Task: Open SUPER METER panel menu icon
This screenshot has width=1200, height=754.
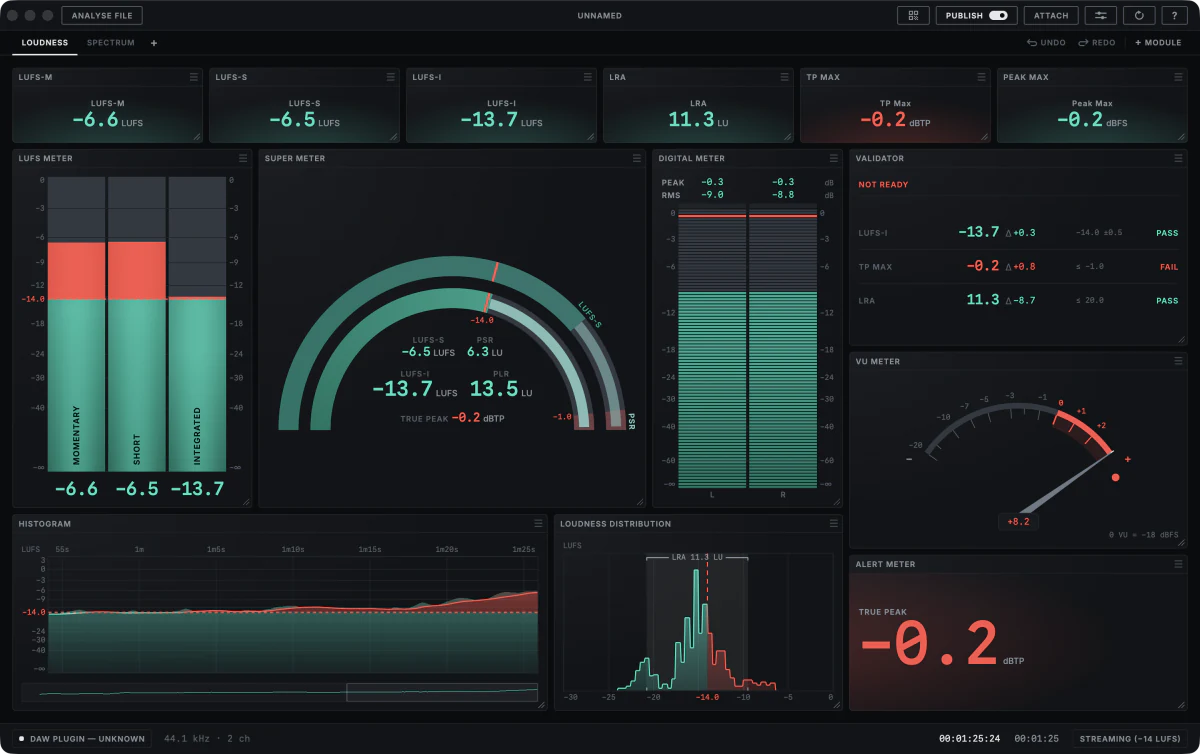Action: (637, 158)
